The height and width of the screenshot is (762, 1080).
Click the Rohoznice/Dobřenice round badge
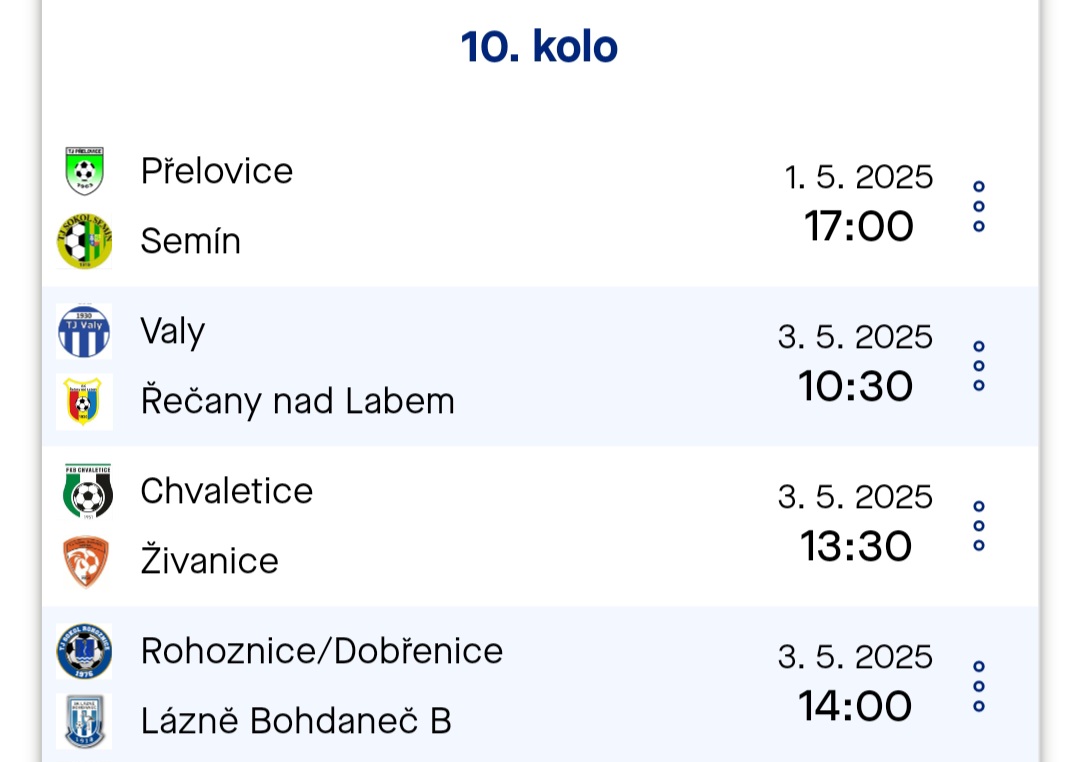pyautogui.click(x=84, y=651)
